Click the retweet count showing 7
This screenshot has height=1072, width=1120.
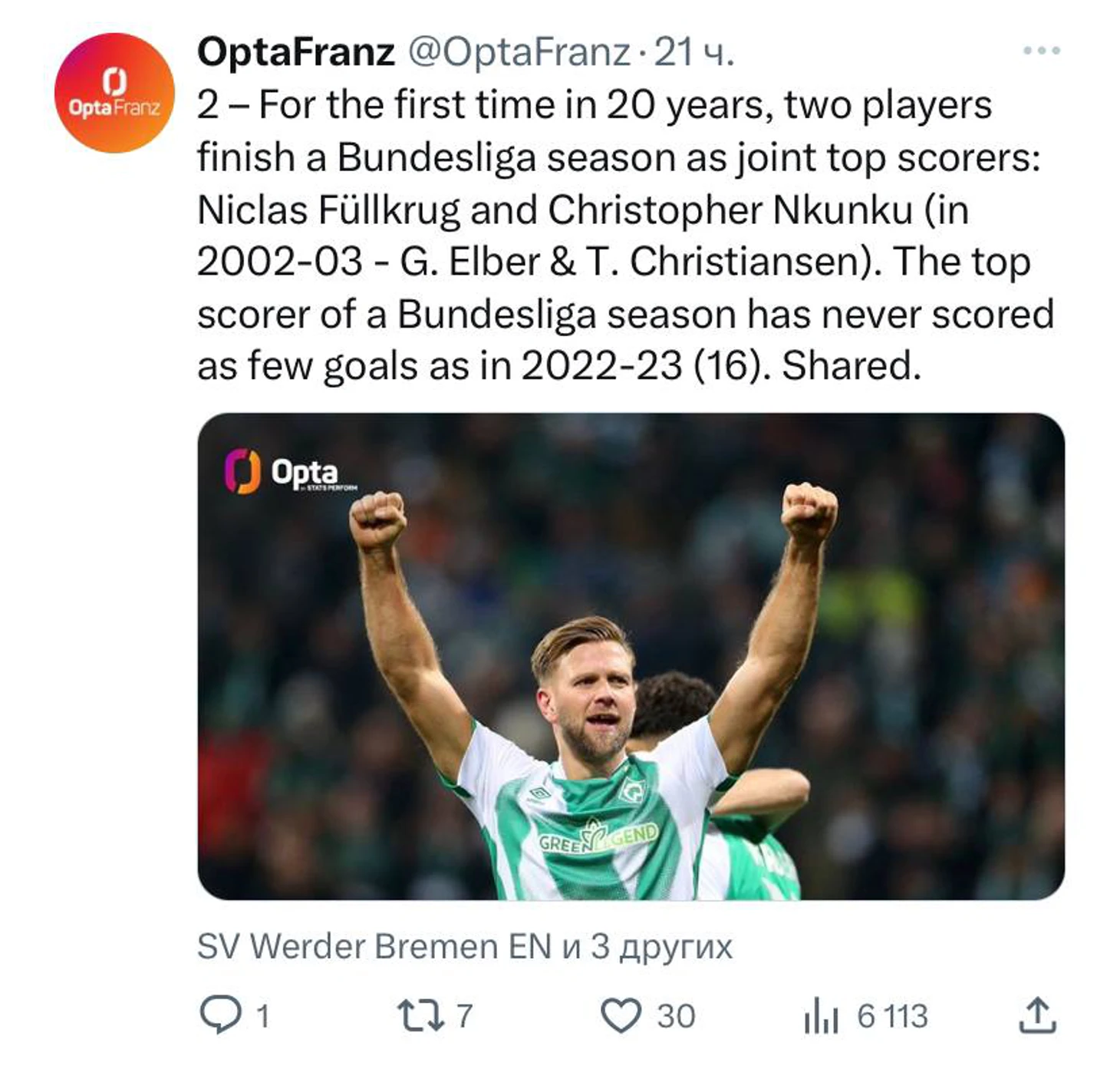[464, 1015]
